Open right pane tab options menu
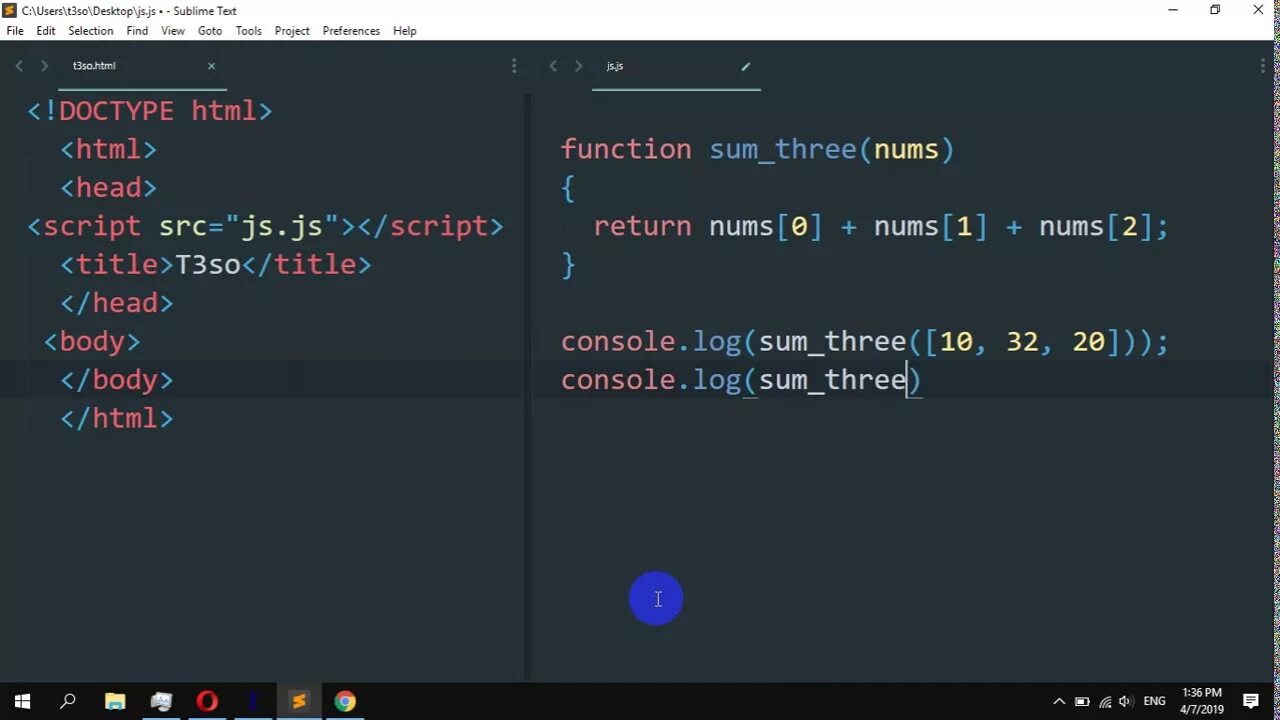The width and height of the screenshot is (1280, 720). click(1263, 66)
